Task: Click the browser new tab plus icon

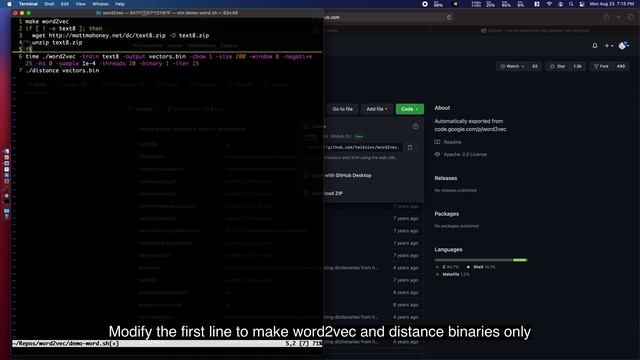Action: tap(618, 17)
